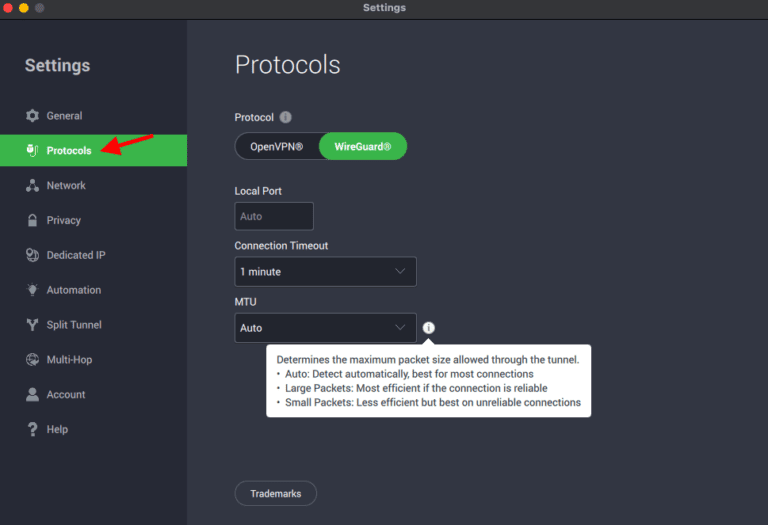Click the Network nodes icon in sidebar

pos(32,186)
